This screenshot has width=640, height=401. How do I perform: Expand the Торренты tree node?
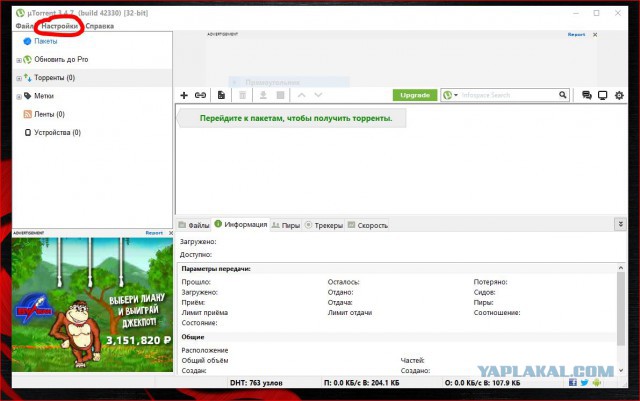(x=19, y=78)
